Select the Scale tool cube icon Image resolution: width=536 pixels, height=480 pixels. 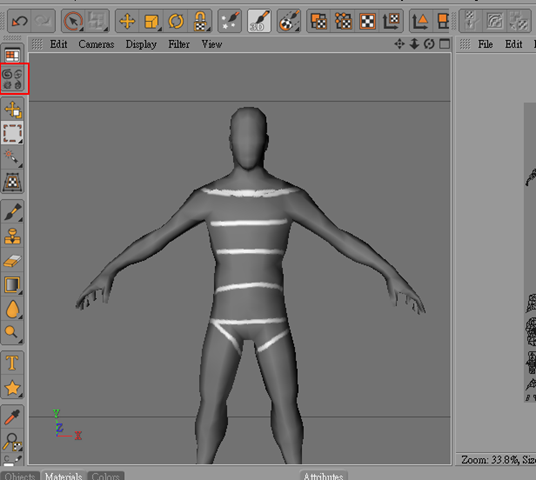[x=151, y=22]
